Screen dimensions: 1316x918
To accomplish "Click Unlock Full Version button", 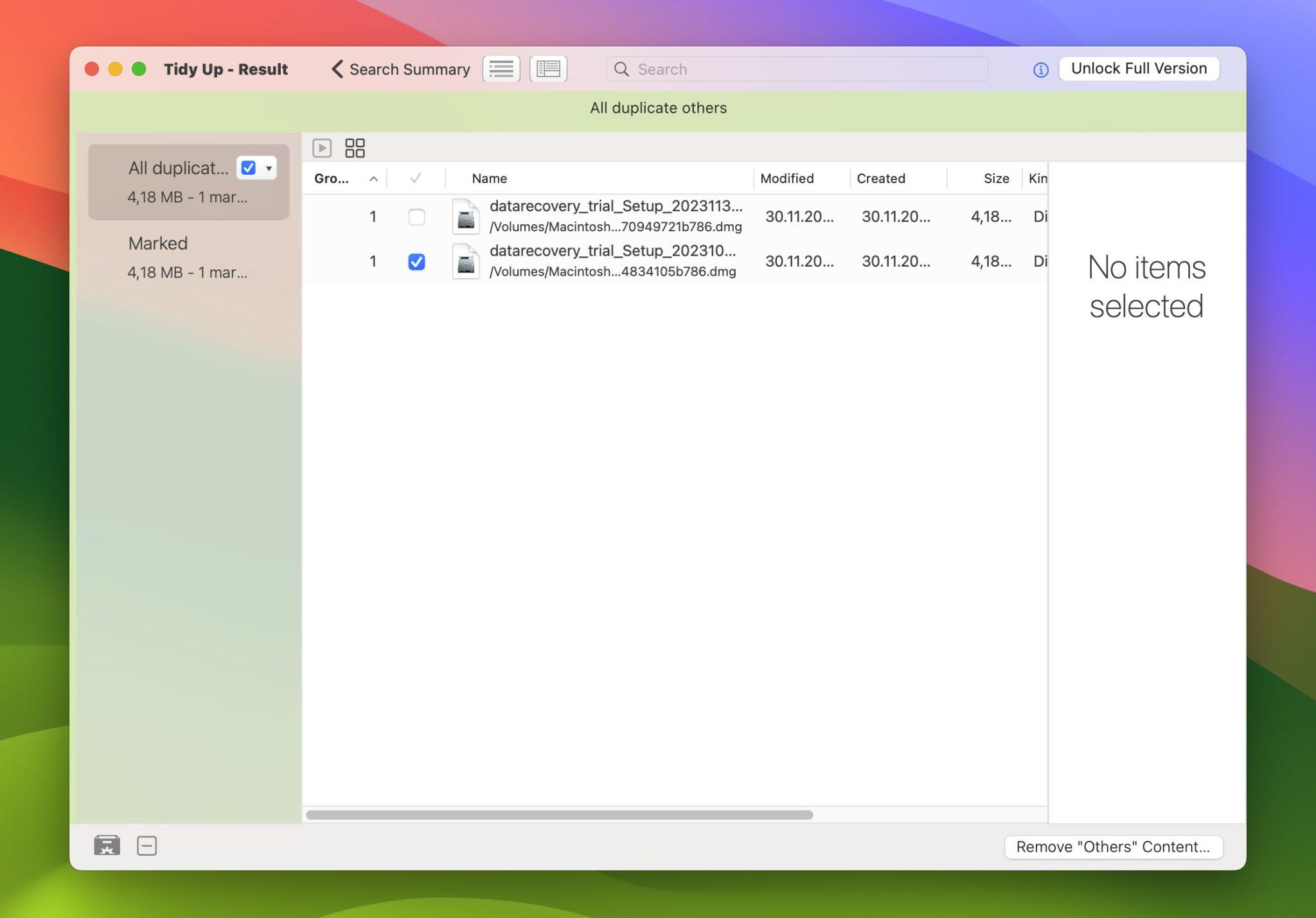I will 1139,68.
